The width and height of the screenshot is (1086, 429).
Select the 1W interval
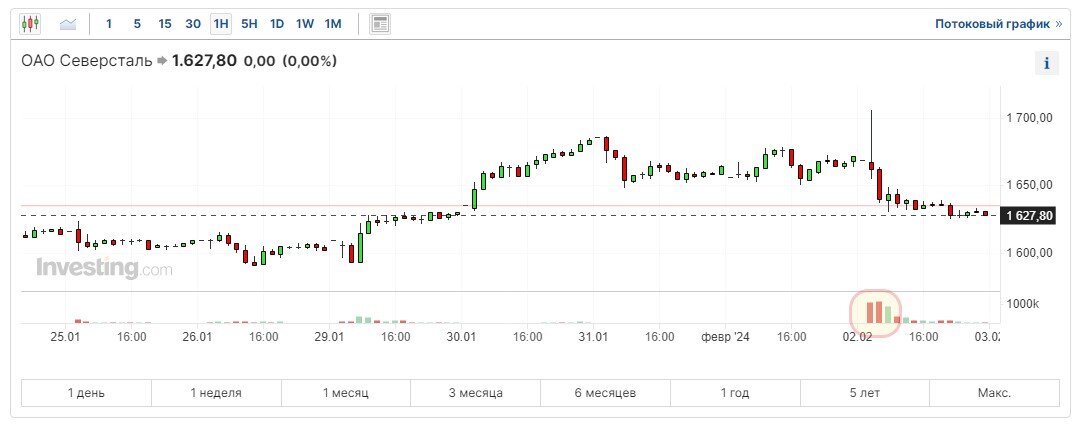(305, 24)
